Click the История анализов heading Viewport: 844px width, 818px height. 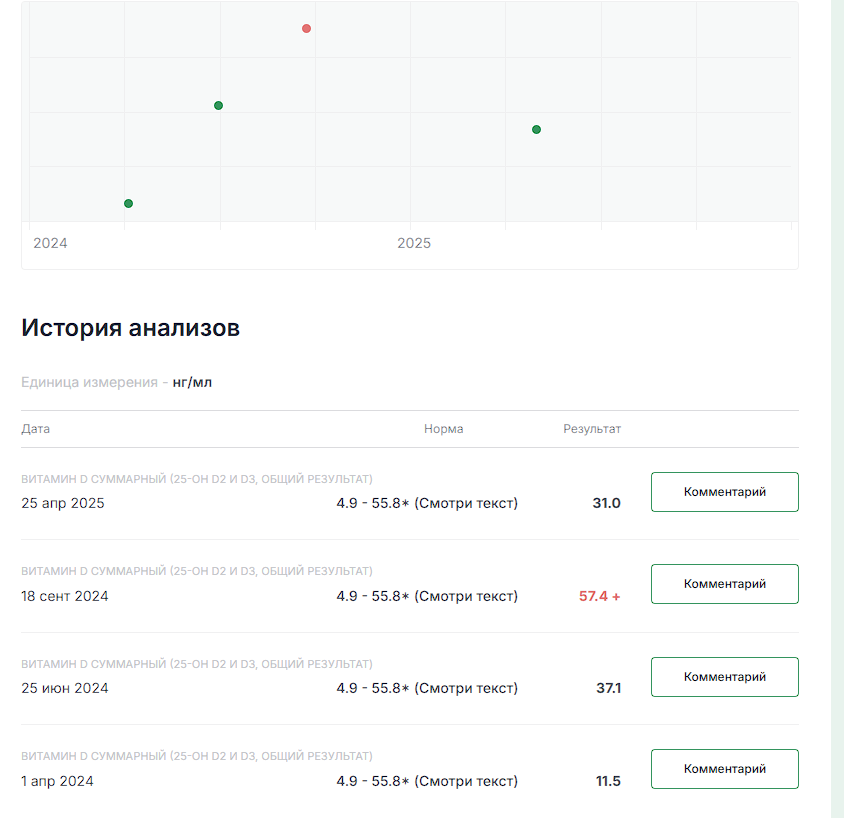tap(130, 328)
